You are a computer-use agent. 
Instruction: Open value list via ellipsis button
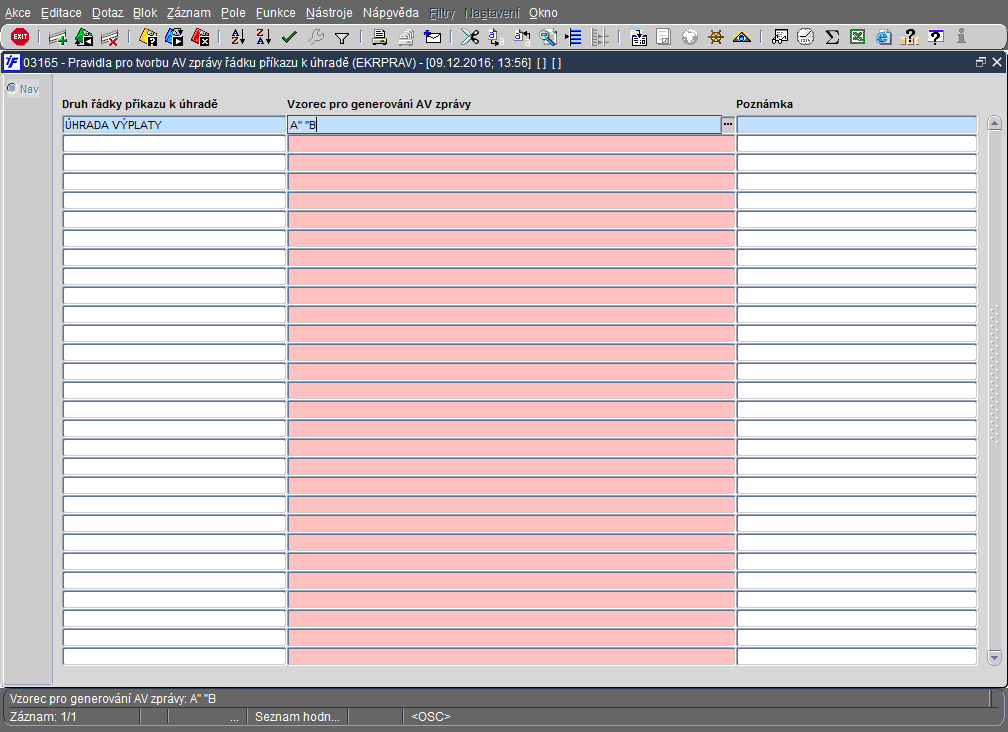[x=728, y=125]
